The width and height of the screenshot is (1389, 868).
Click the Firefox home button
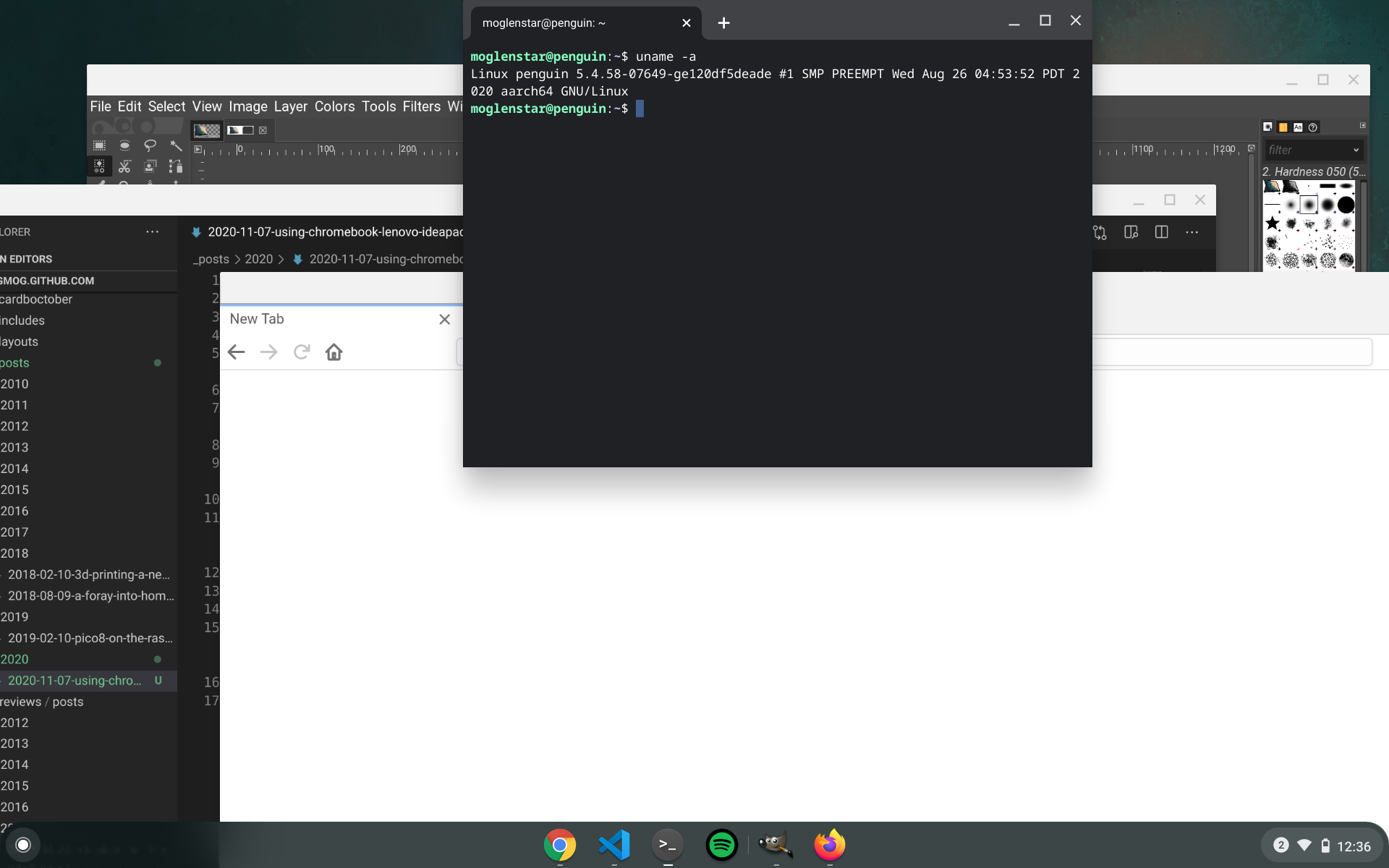(334, 352)
